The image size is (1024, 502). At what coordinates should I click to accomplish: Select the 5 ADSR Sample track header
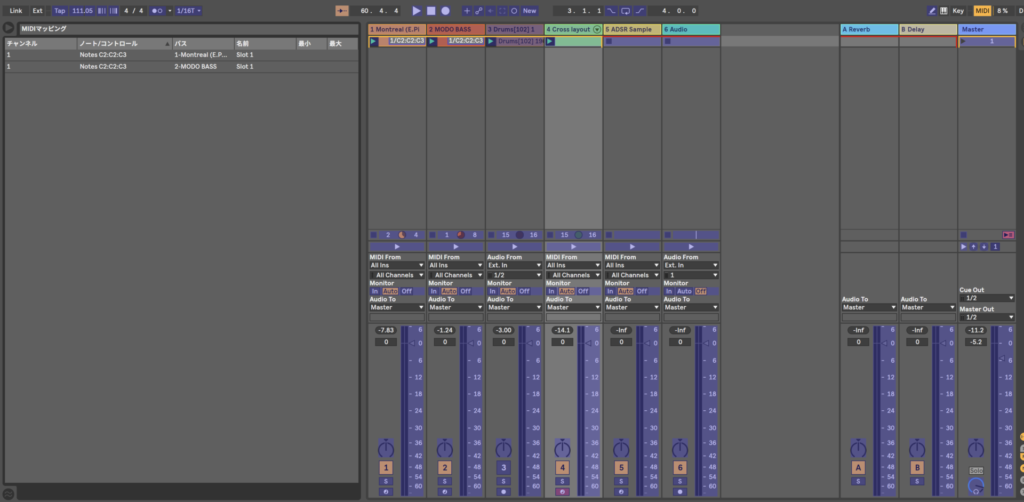631,29
